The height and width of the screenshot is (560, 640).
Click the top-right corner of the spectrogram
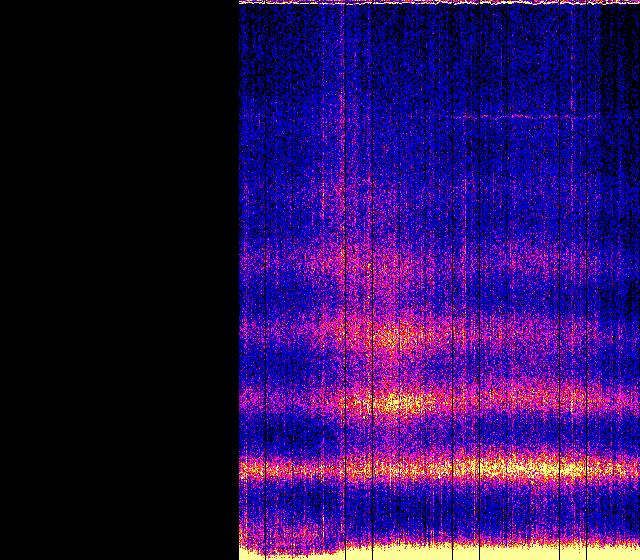point(636,4)
